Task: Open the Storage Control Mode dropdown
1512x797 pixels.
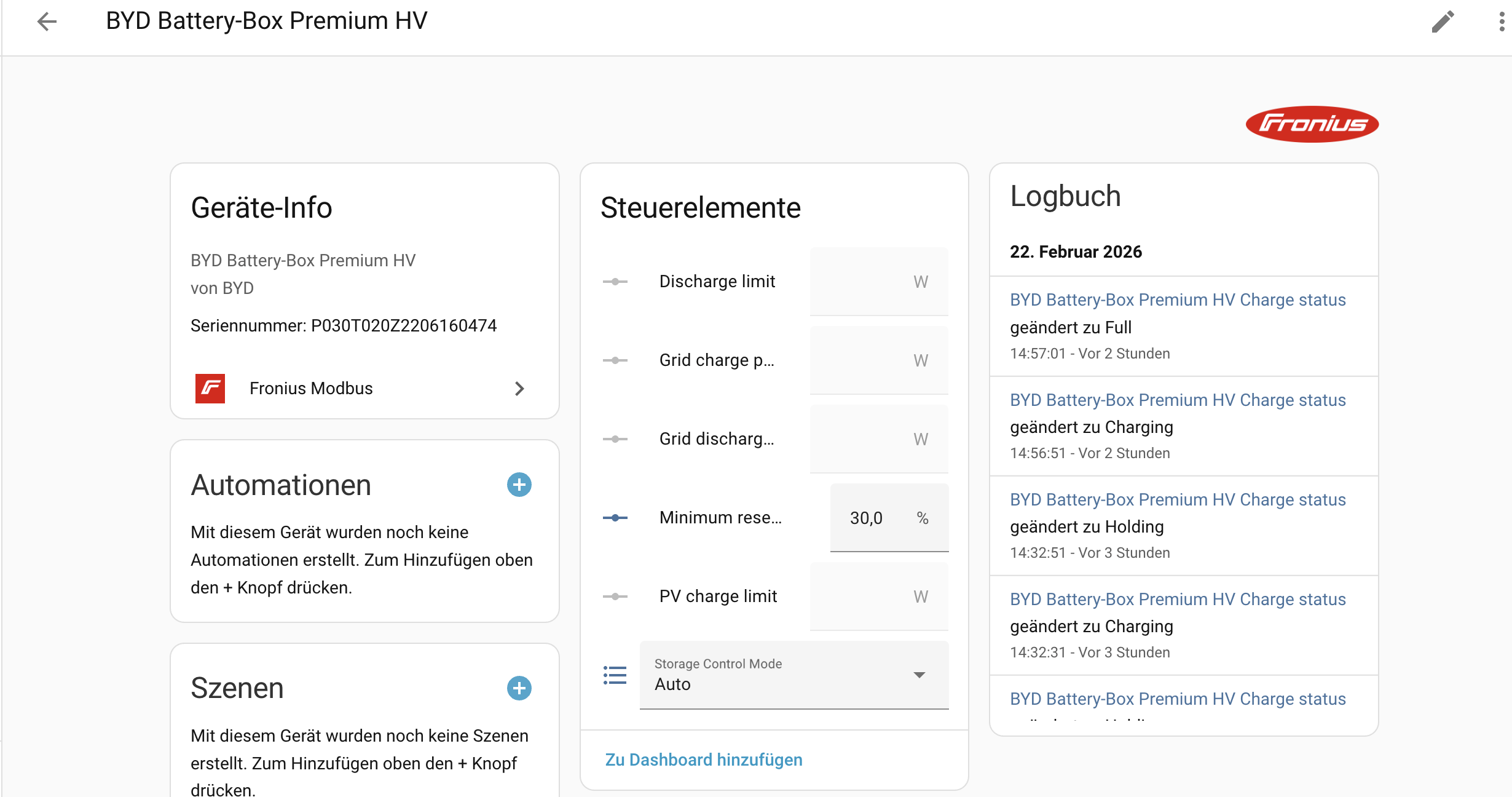Action: 793,675
